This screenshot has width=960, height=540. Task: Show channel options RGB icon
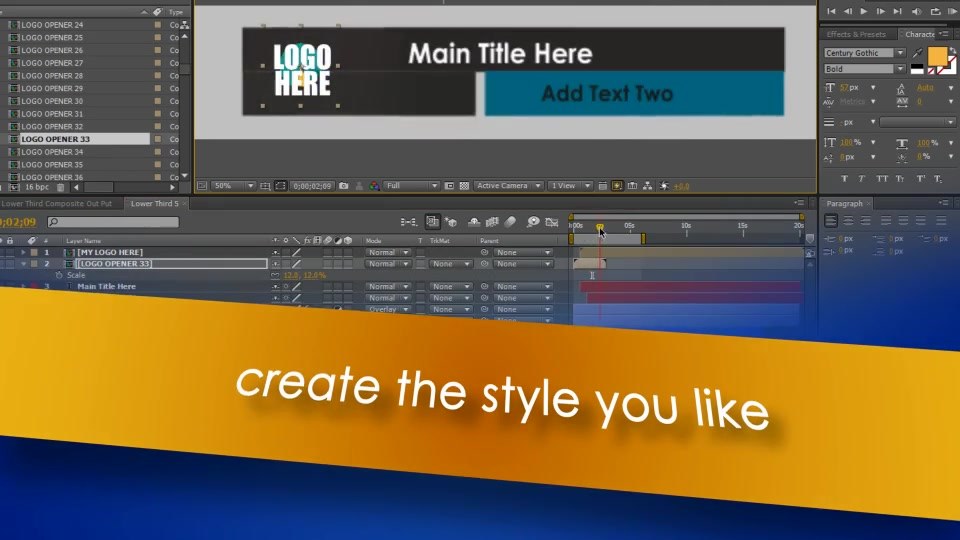click(374, 186)
